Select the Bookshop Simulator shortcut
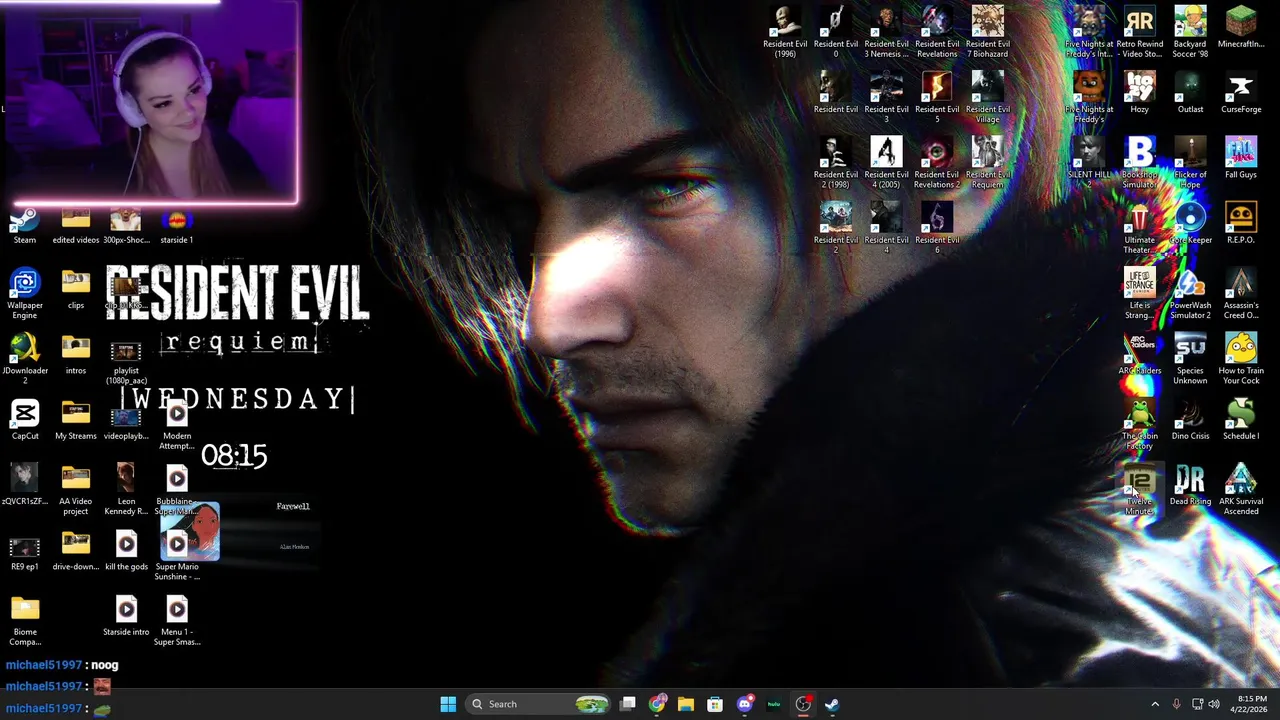 coord(1140,163)
